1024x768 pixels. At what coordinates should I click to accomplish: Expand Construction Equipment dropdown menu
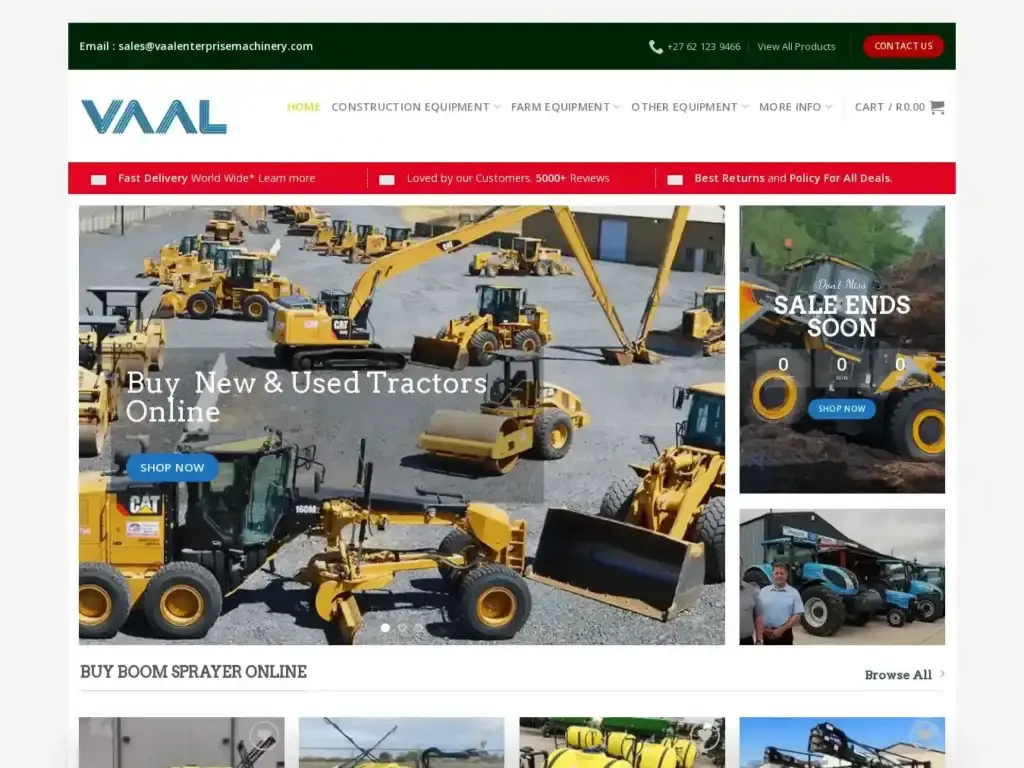pos(415,107)
